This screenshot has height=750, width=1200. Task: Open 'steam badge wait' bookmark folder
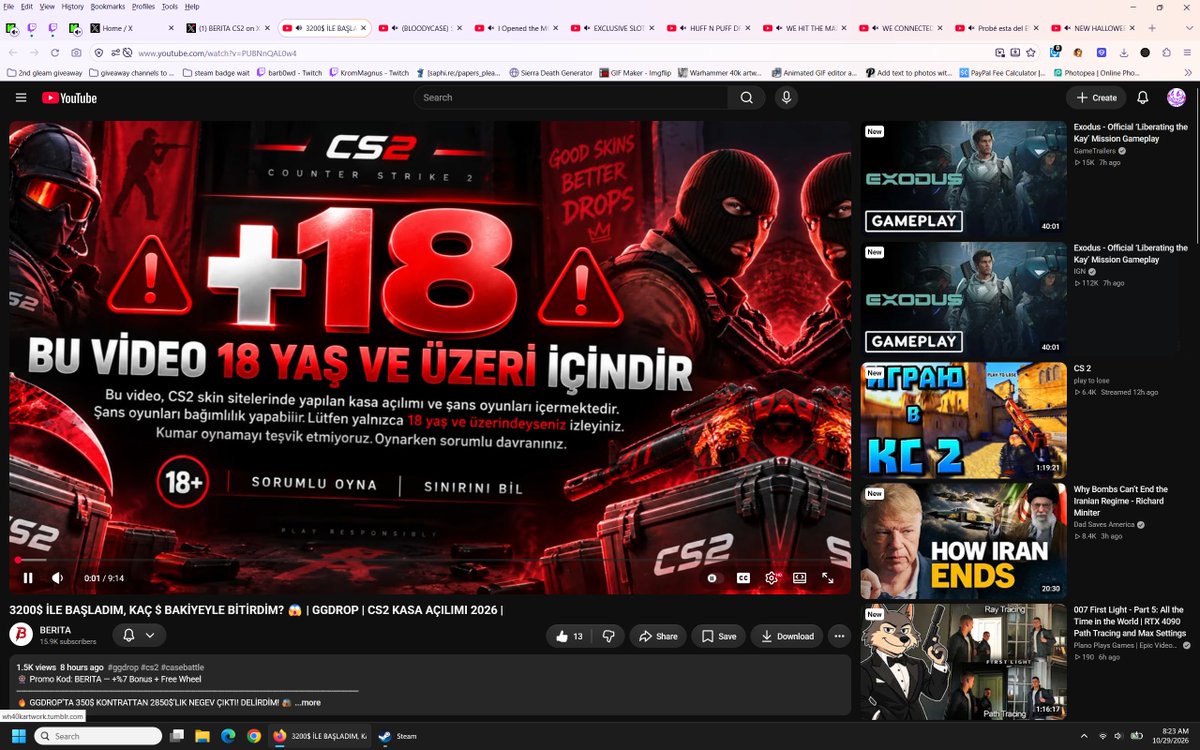(217, 72)
